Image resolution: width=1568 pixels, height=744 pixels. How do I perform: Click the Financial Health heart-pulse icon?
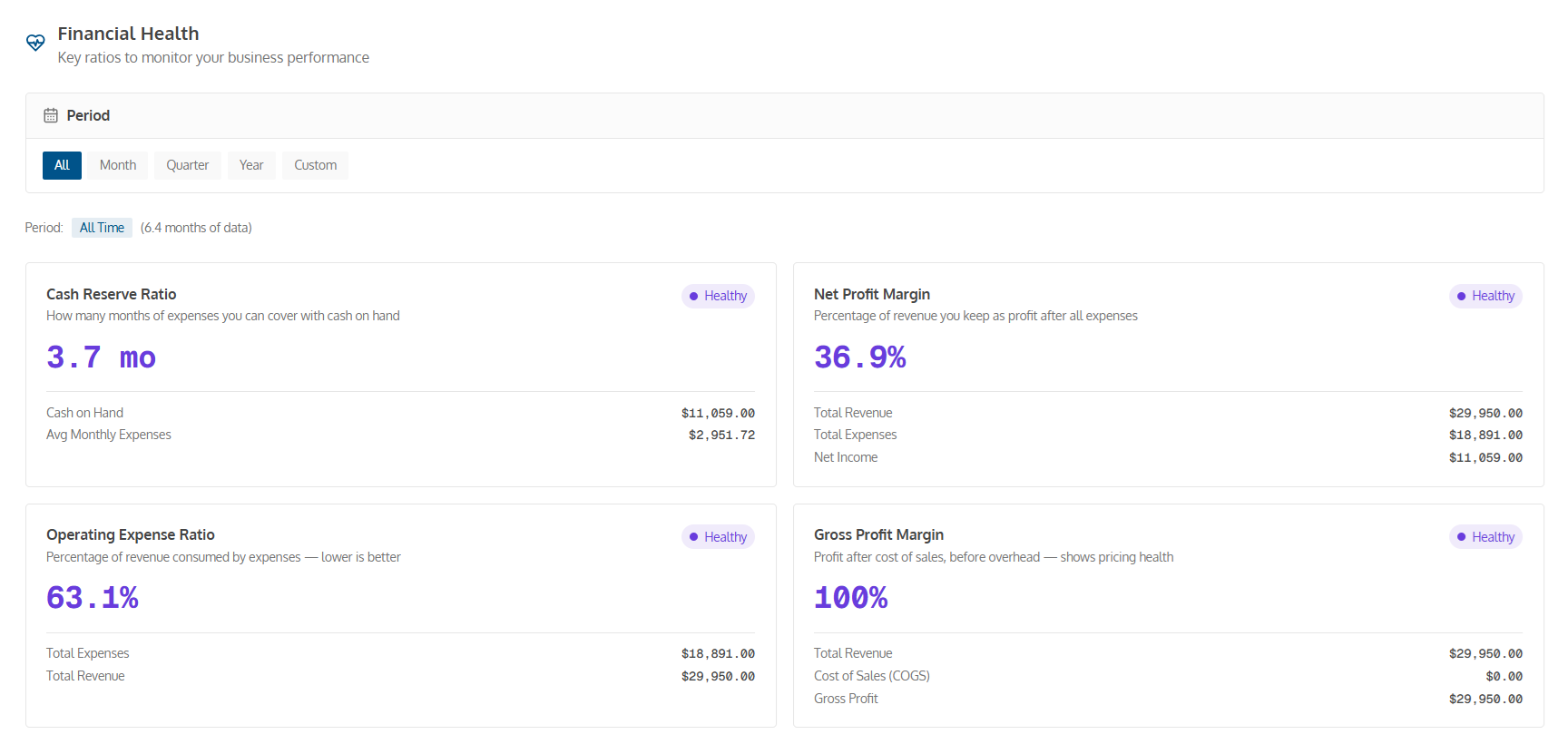35,43
